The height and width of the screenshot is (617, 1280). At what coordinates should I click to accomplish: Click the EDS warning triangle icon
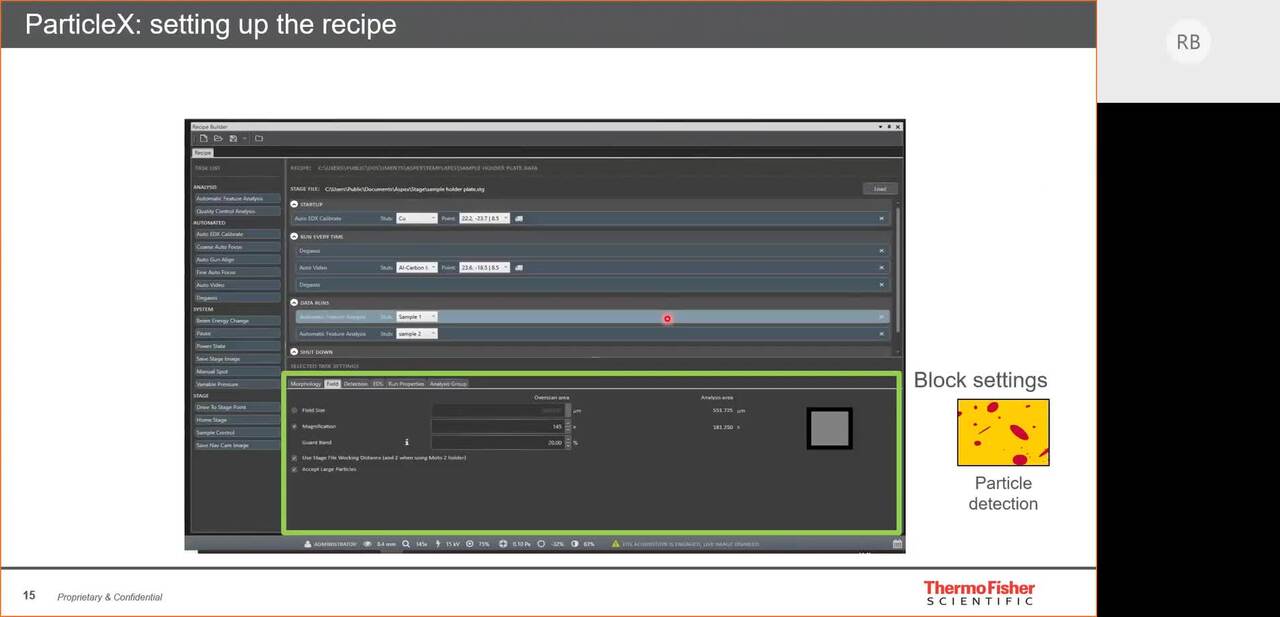[615, 544]
